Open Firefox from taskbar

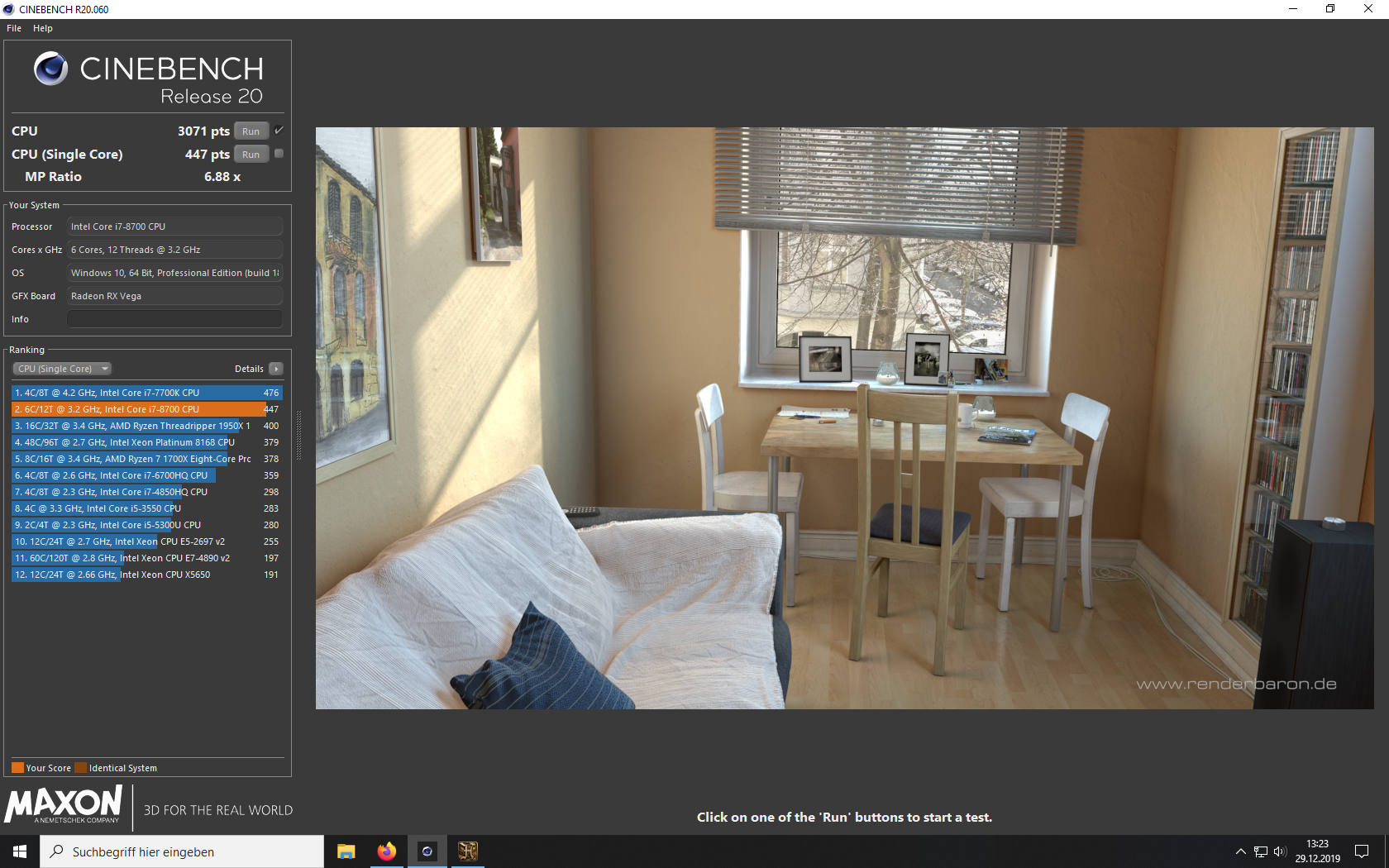(386, 851)
